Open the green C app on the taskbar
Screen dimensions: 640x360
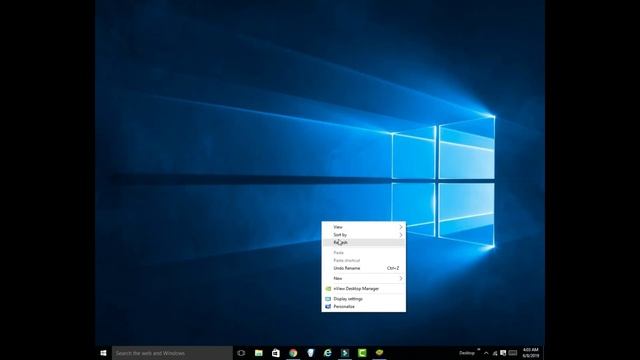tap(362, 353)
